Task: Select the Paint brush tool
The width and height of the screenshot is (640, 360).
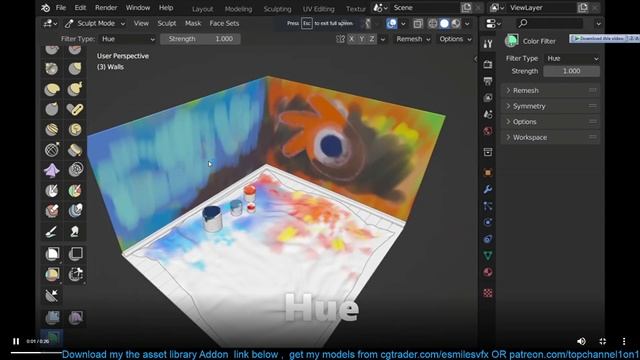Action: [x=52, y=231]
